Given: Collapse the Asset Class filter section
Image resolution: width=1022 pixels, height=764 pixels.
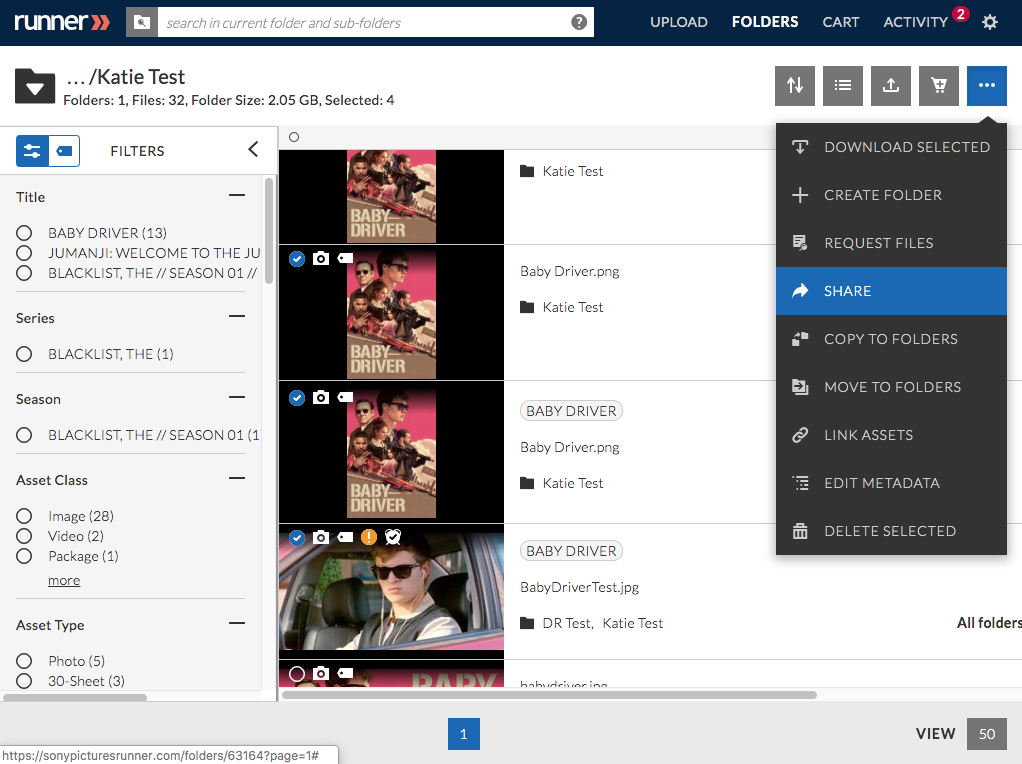Looking at the screenshot, I should [x=237, y=478].
